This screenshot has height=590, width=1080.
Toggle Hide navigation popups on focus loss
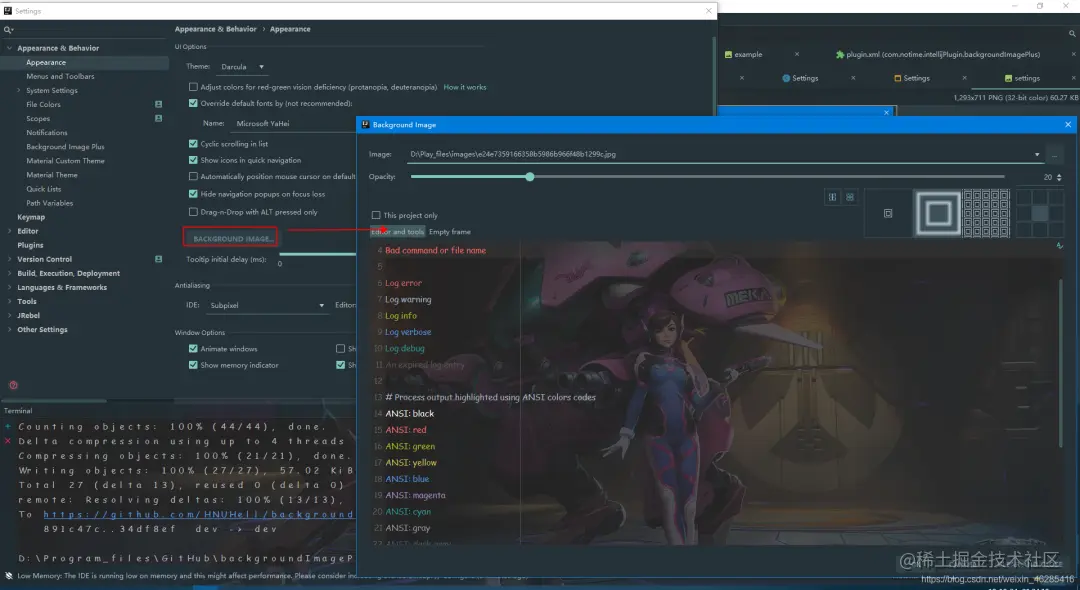pos(193,194)
